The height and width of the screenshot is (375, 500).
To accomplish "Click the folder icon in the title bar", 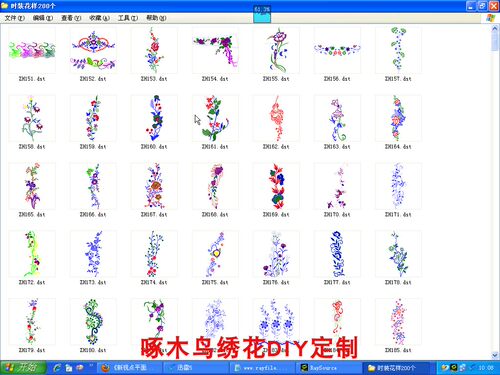I will coord(5,6).
